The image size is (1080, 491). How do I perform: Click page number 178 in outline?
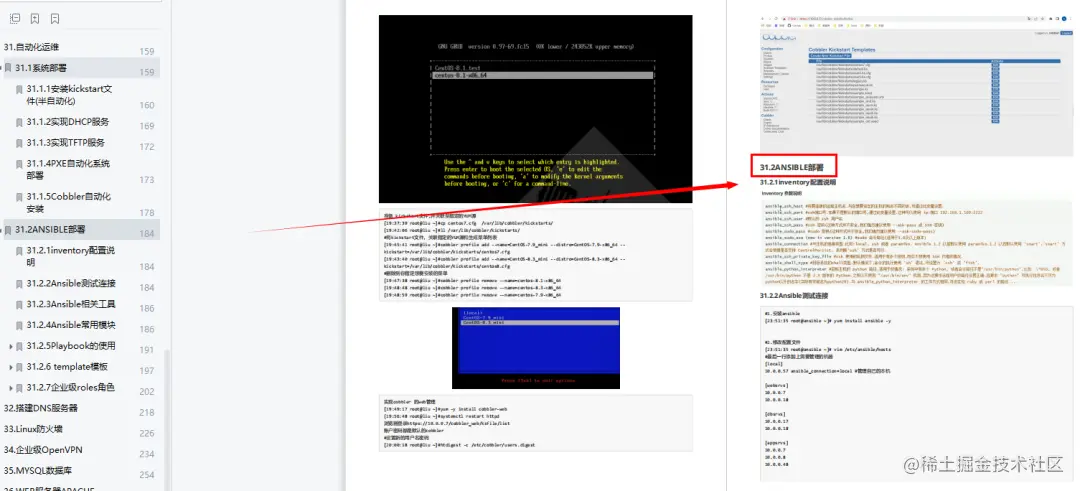point(147,213)
